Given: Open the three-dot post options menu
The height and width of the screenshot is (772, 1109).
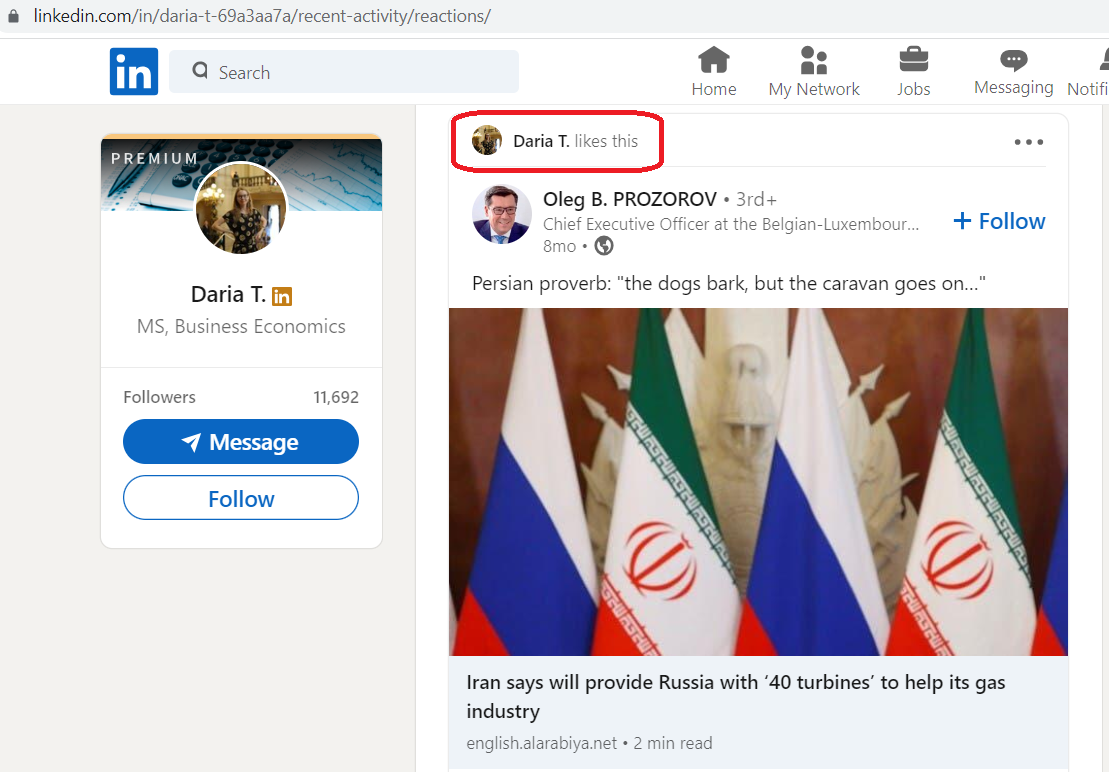Looking at the screenshot, I should [1028, 142].
